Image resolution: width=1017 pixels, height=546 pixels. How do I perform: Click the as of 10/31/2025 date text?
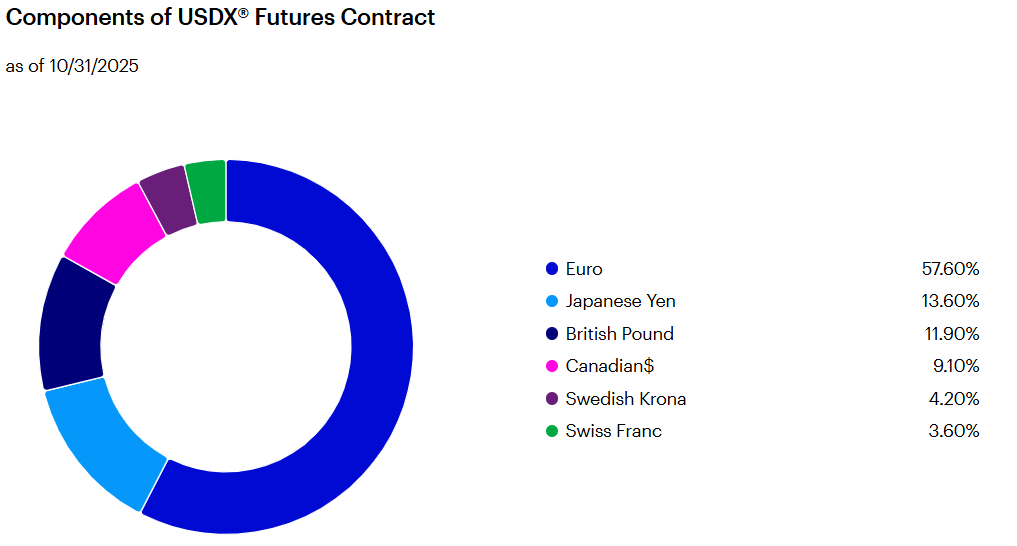tap(72, 66)
